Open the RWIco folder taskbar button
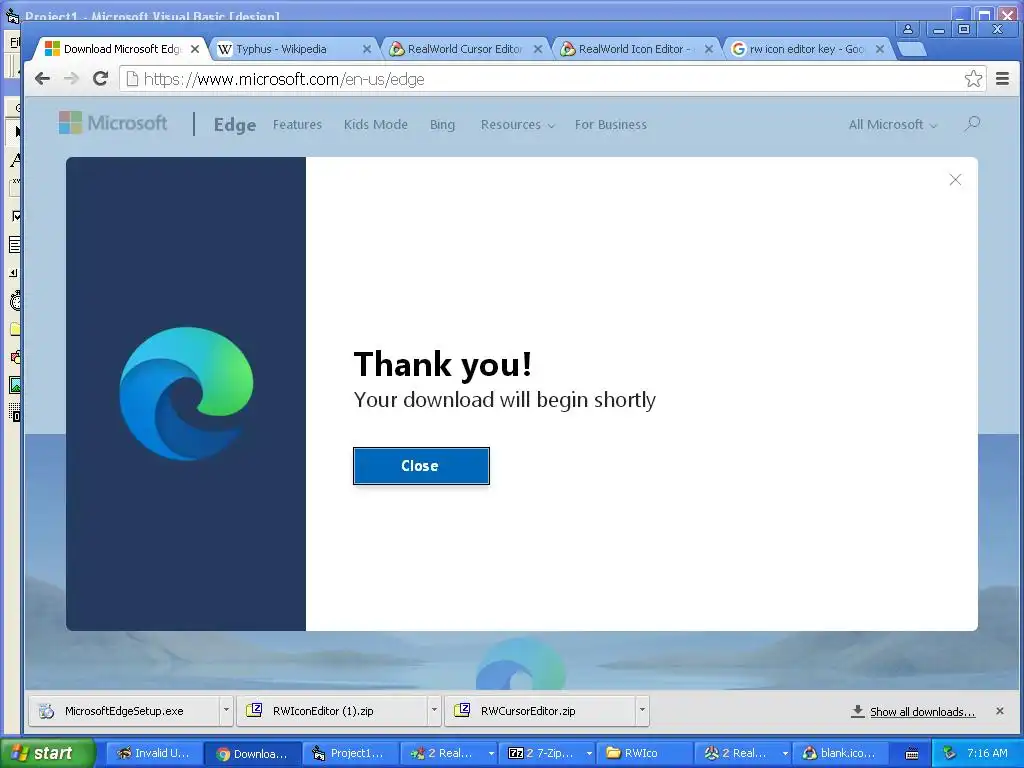Viewport: 1024px width, 768px height. pos(644,753)
